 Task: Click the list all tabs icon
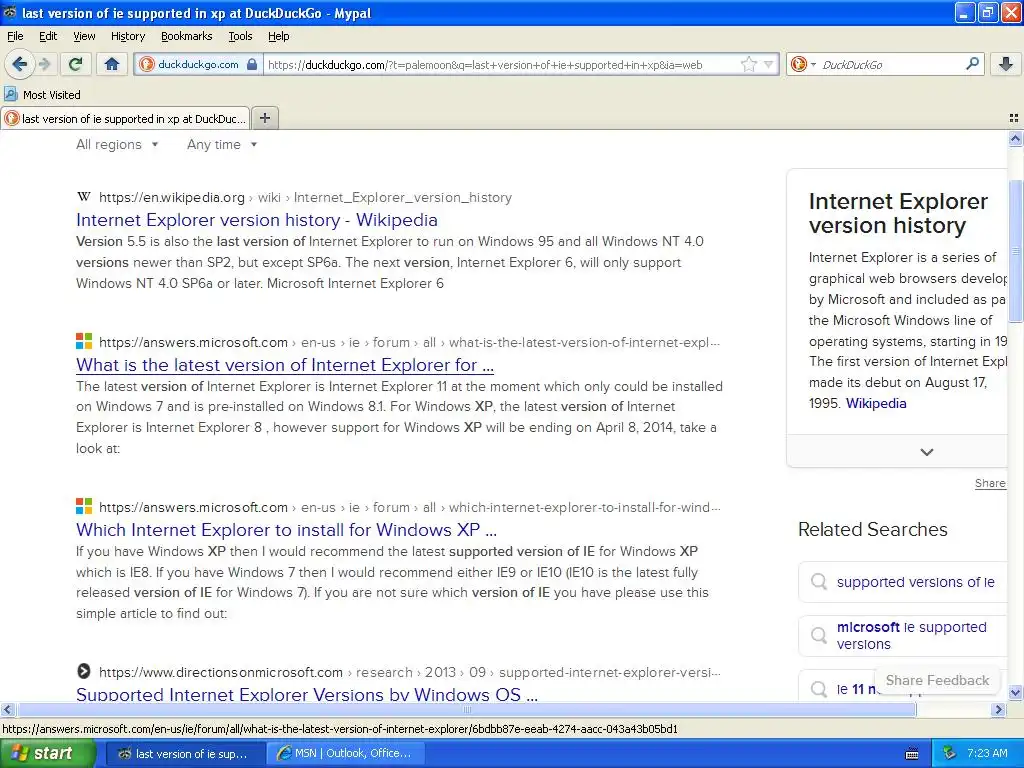pyautogui.click(x=1014, y=118)
